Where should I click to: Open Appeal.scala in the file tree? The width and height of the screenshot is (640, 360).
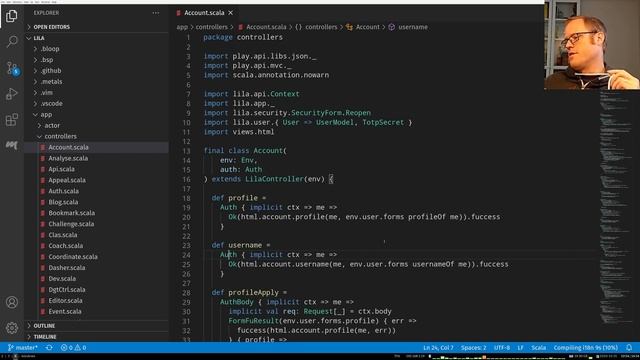[x=96, y=180]
